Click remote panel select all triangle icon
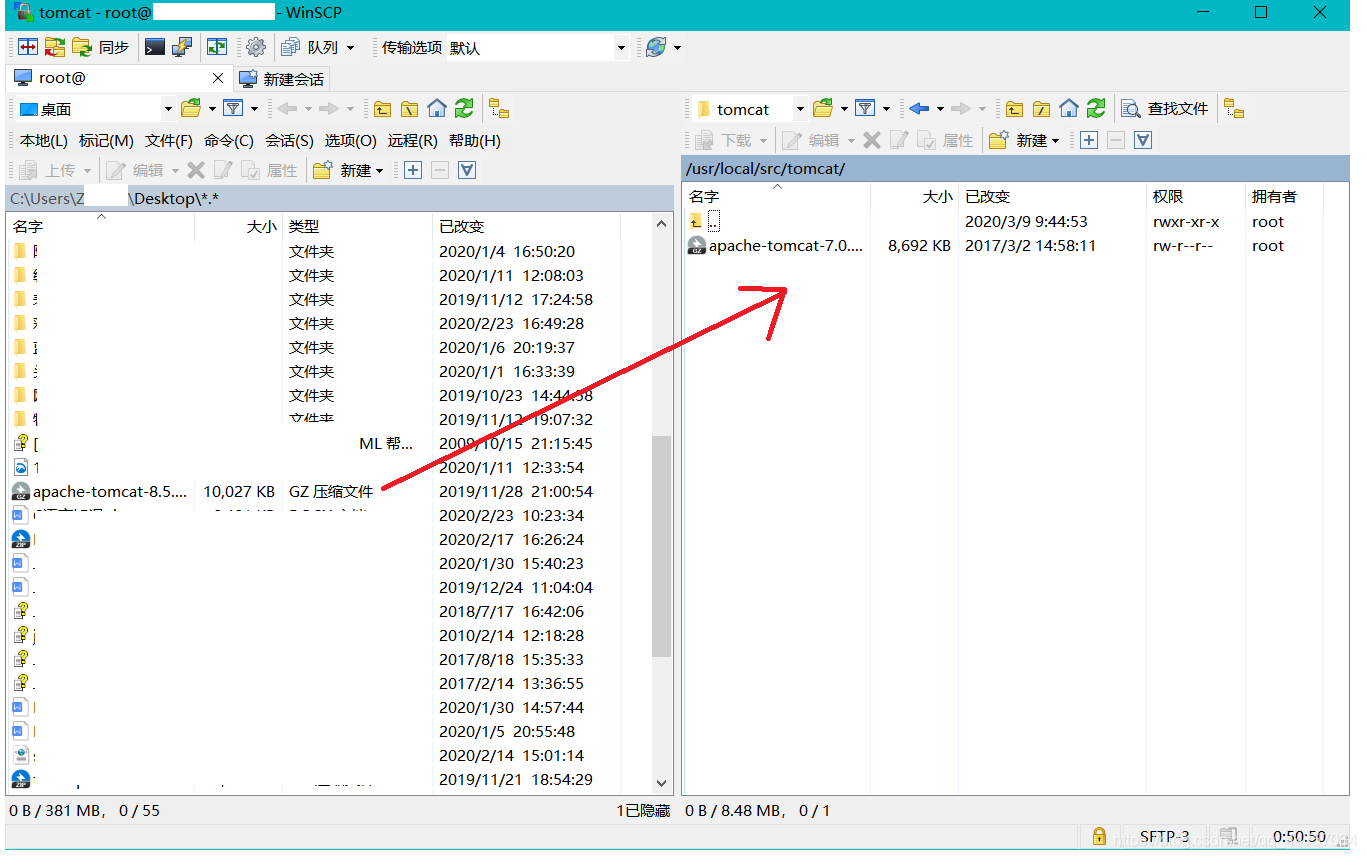This screenshot has height=859, width=1367. point(1144,140)
